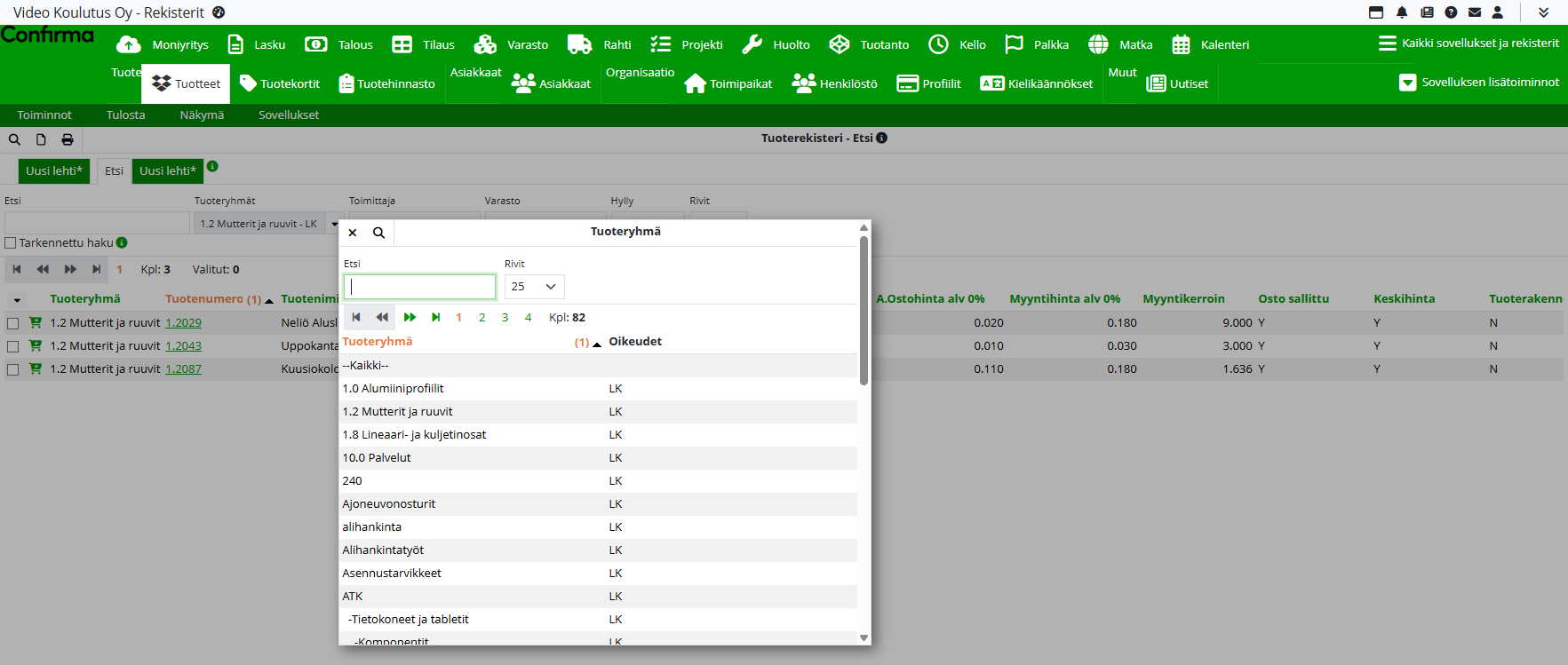This screenshot has width=1568, height=665.
Task: Open the Tuotekortit module
Action: point(280,83)
